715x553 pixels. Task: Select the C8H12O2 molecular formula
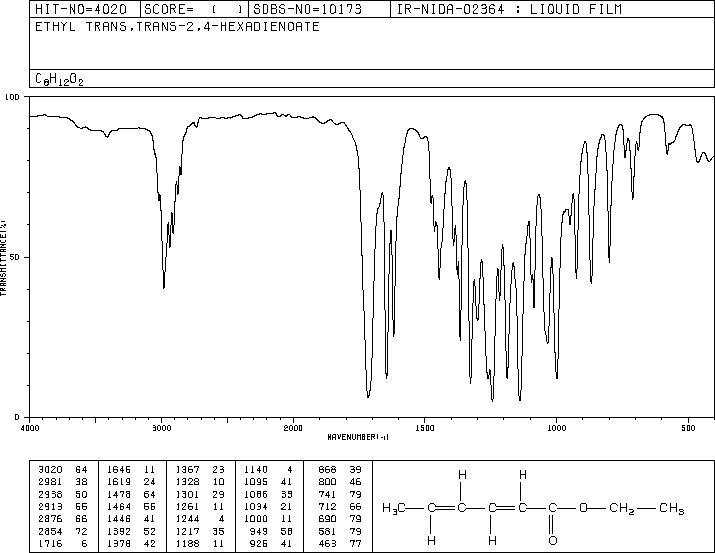point(59,80)
